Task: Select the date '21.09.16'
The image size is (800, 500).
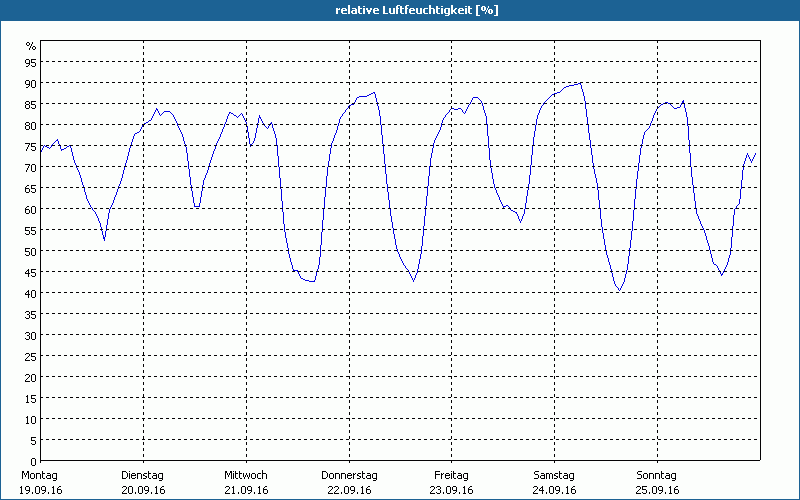Action: tap(246, 490)
